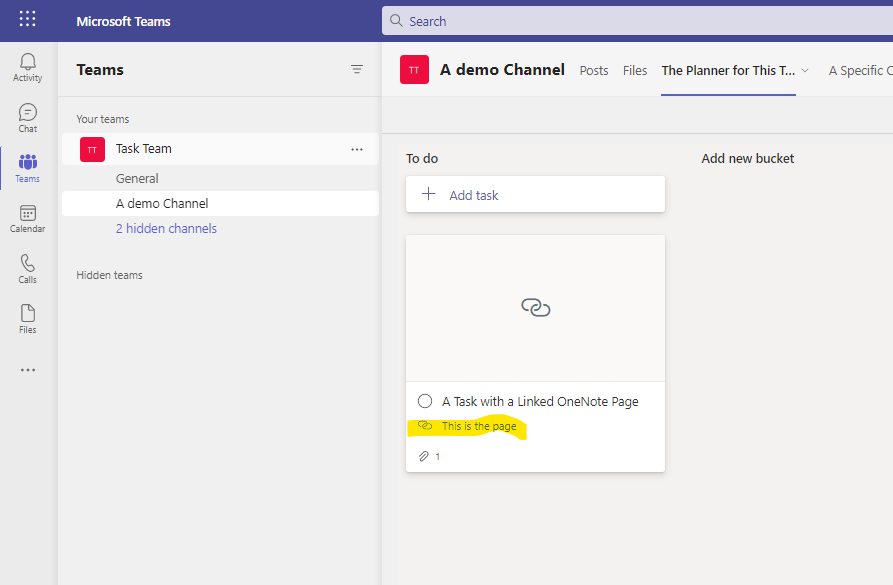Switch to the Files tab
The width and height of the screenshot is (893, 585).
coord(635,71)
